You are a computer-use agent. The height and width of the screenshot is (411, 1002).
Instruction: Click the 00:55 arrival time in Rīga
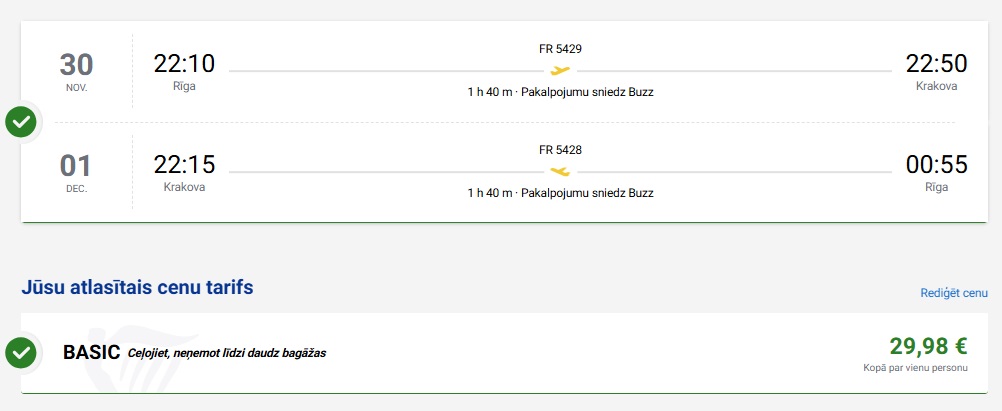coord(936,165)
